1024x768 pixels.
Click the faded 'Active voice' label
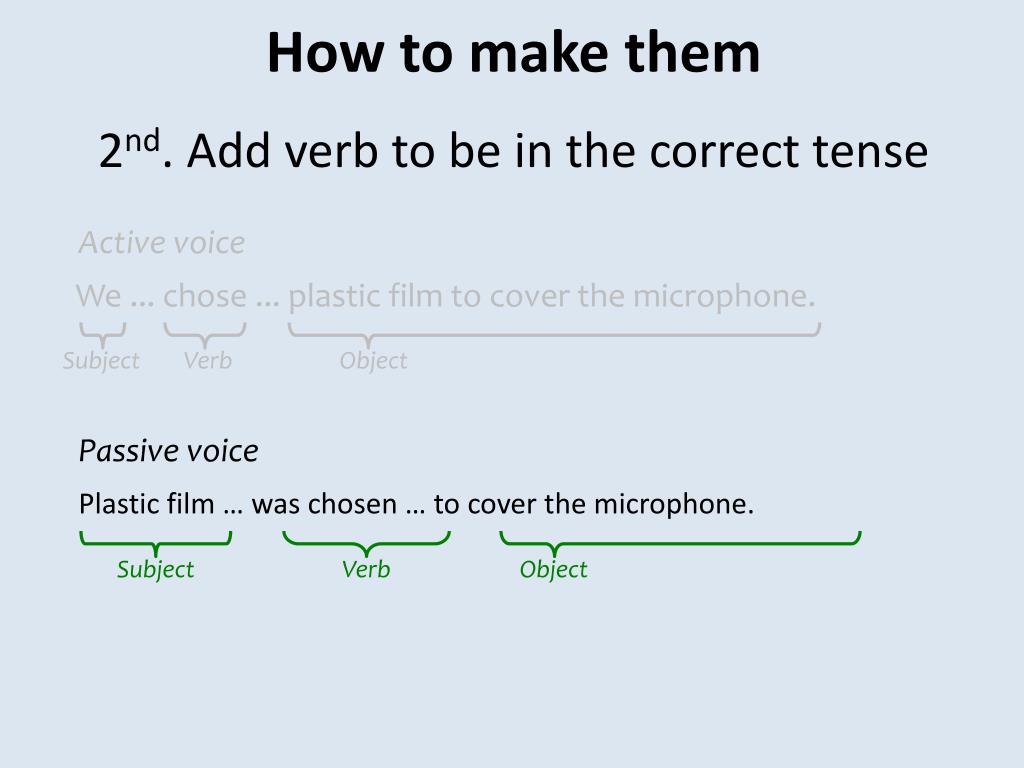pos(162,243)
